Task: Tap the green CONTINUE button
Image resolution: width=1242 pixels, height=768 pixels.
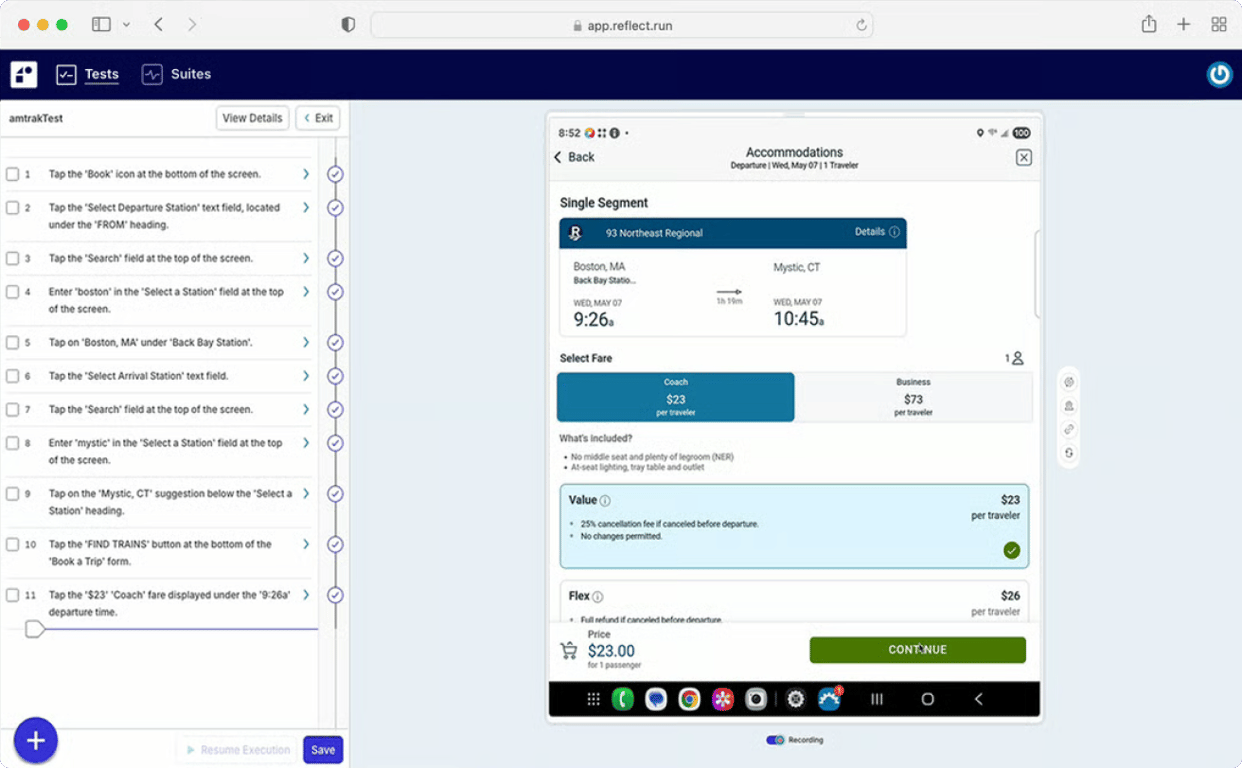Action: point(917,650)
